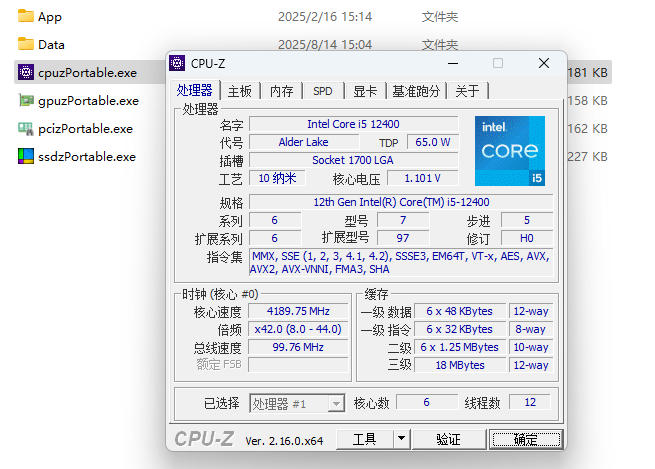Click the specification 12th Gen Intel(R) Core(TM) i5-12400
The width and height of the screenshot is (655, 469).
point(401,202)
